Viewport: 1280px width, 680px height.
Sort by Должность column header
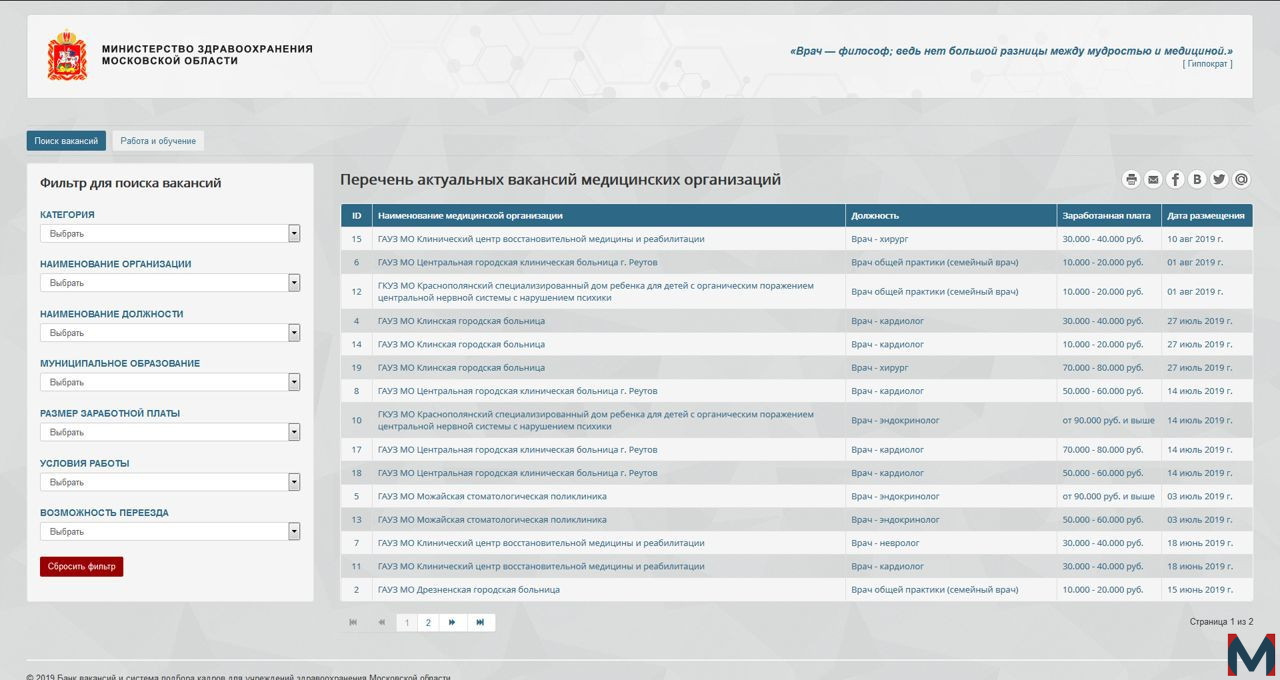pos(950,215)
